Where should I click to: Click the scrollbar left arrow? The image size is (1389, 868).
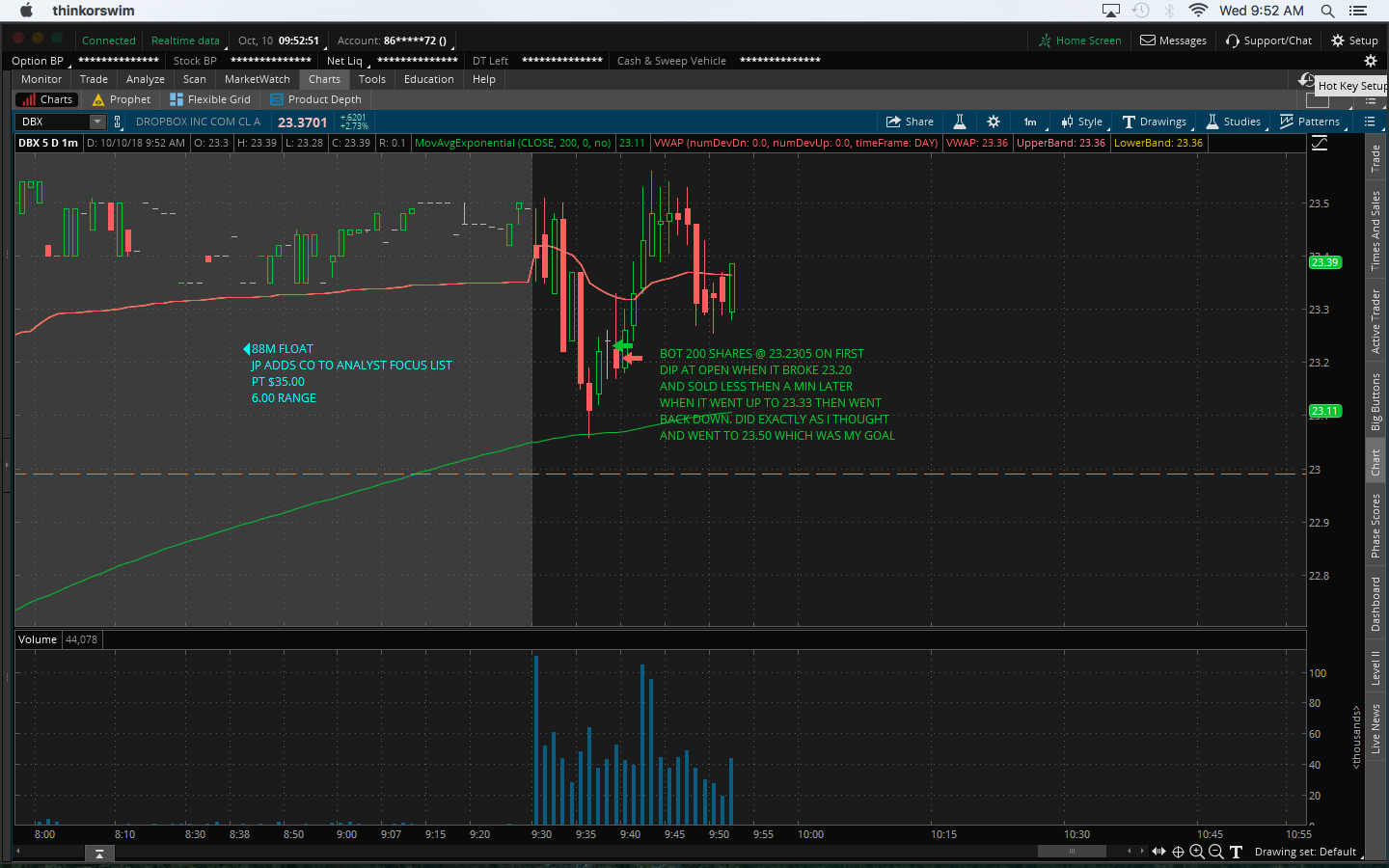point(1130,851)
